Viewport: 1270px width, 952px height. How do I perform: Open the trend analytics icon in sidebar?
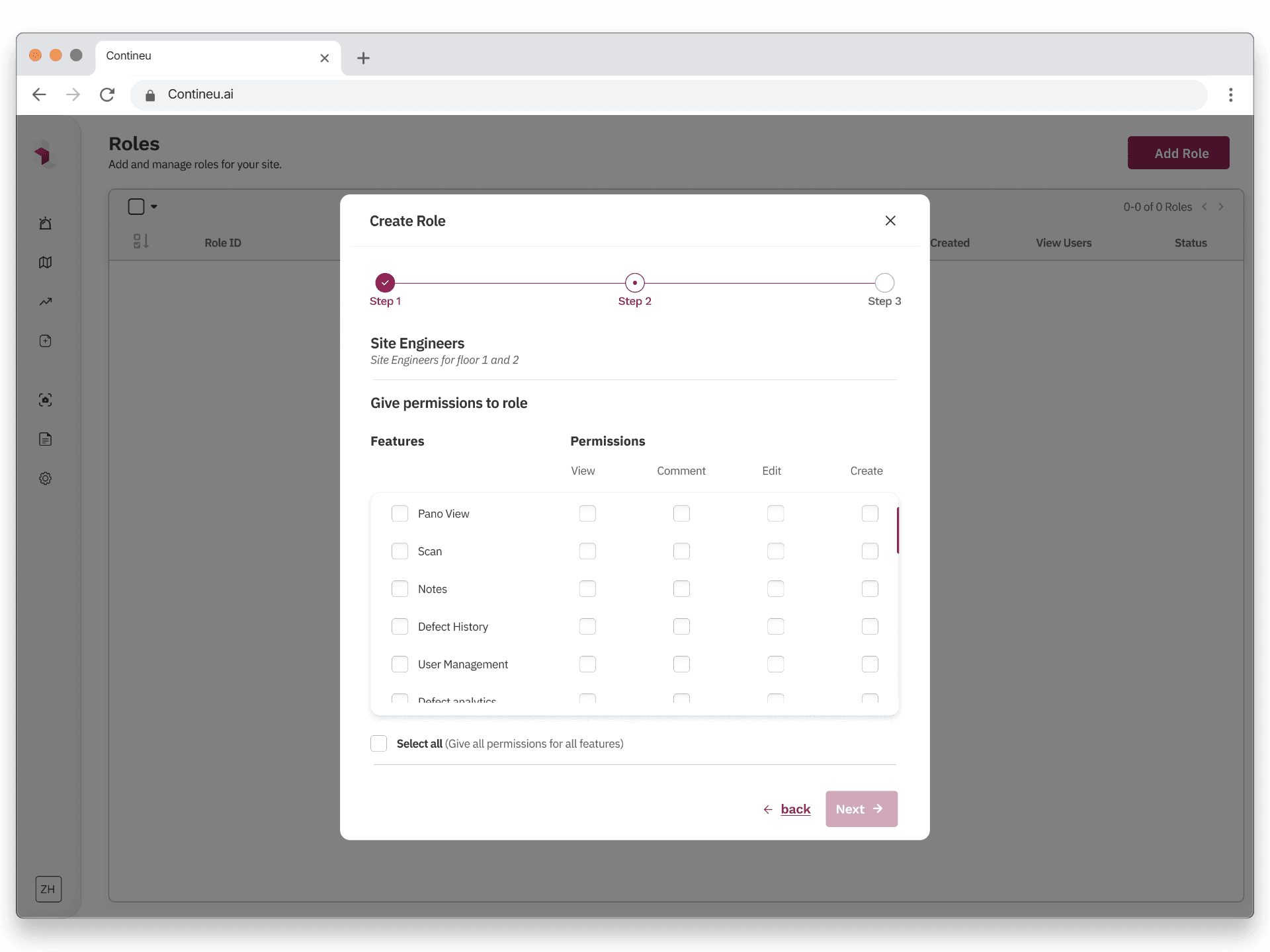click(x=45, y=302)
